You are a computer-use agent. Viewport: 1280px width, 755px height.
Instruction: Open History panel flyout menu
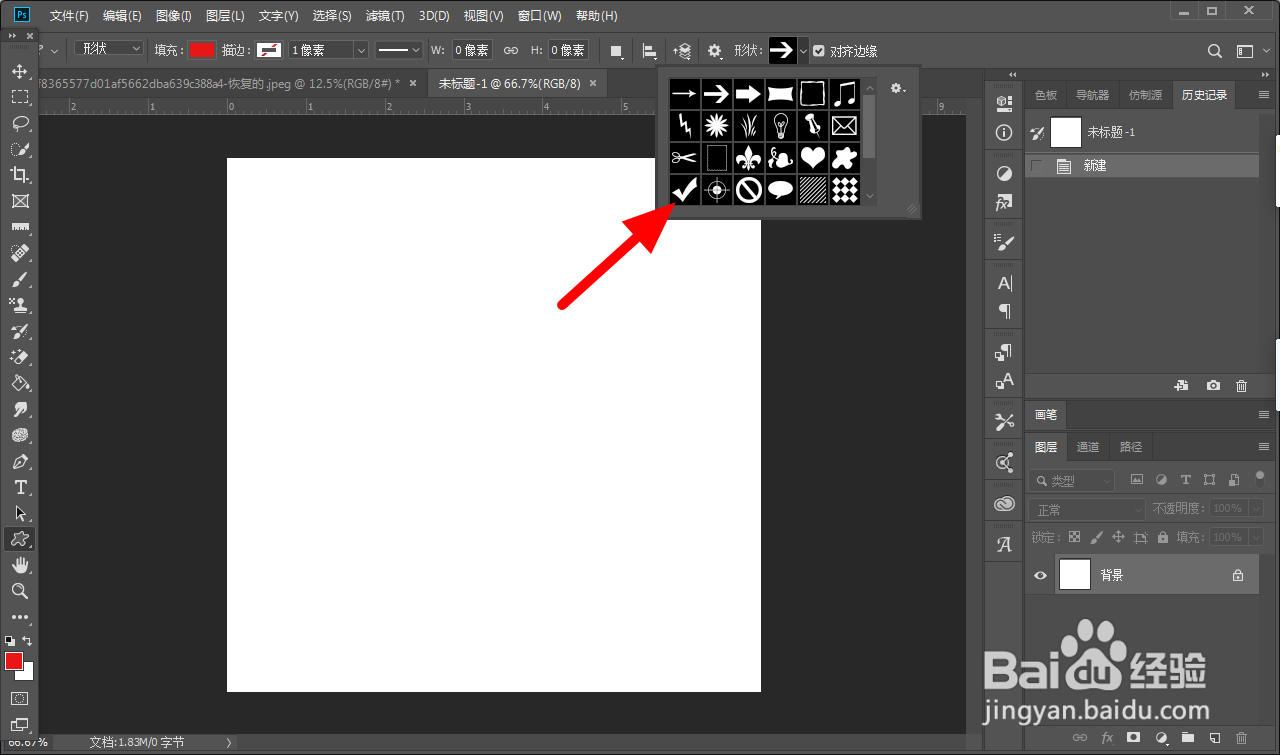(x=1264, y=95)
